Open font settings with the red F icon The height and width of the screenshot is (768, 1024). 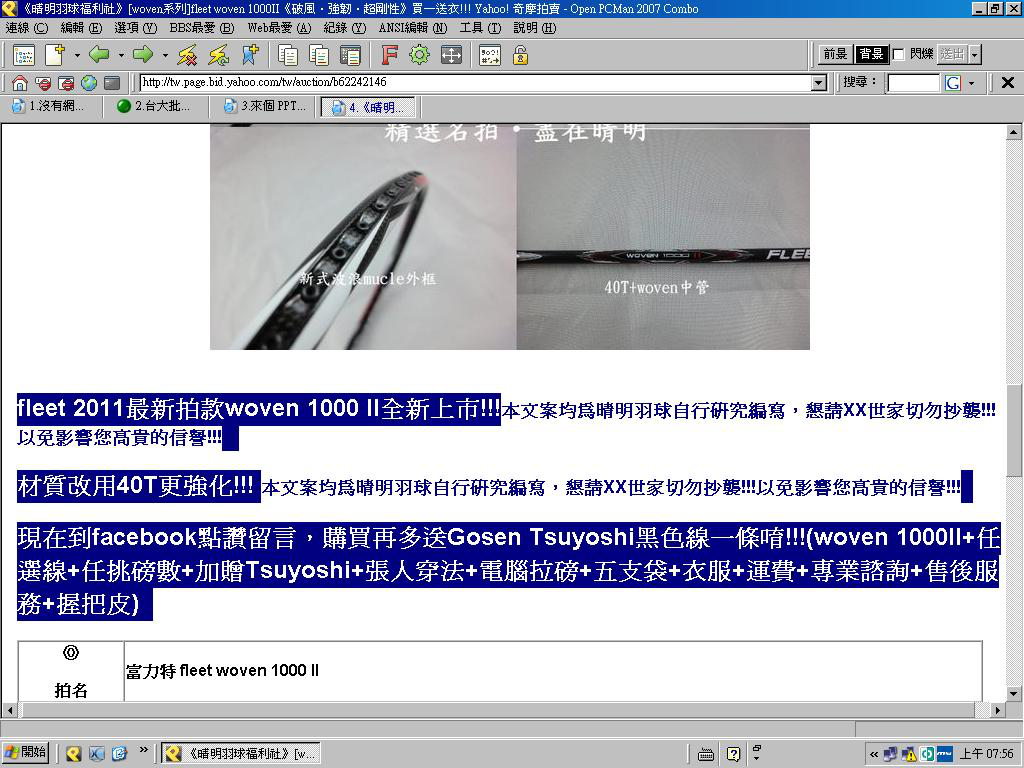click(x=389, y=55)
